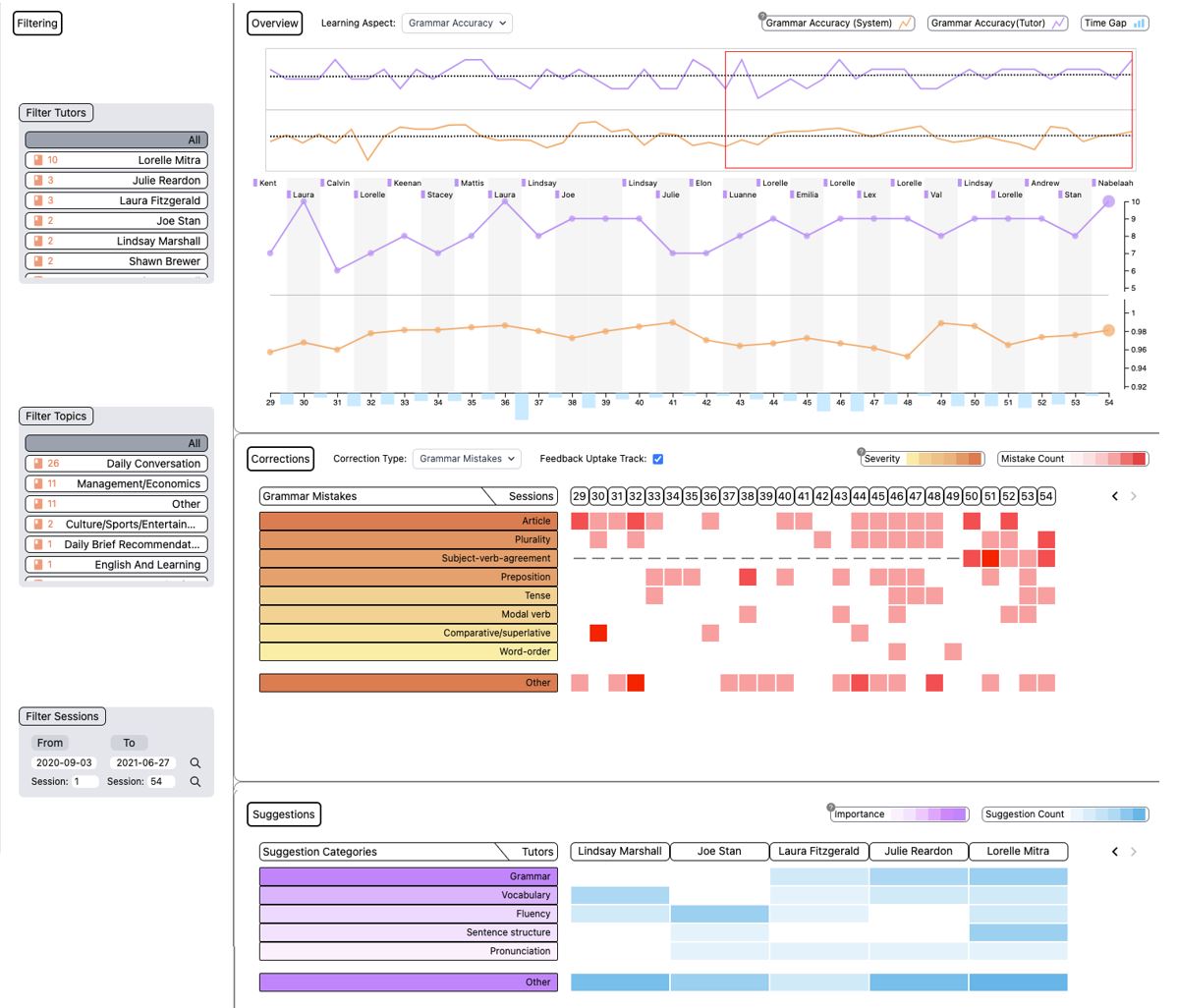Filter by the Other topic in Filter Topics
The height and width of the screenshot is (1008, 1177).
click(116, 504)
